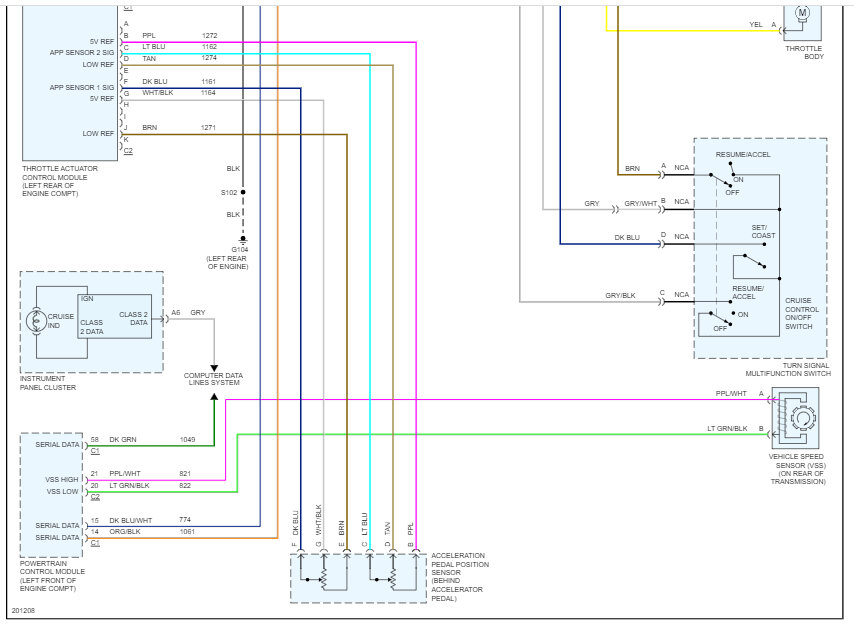This screenshot has height=625, width=854.
Task: Click the DK BLU/WHT wire color label
Action: tap(131, 520)
